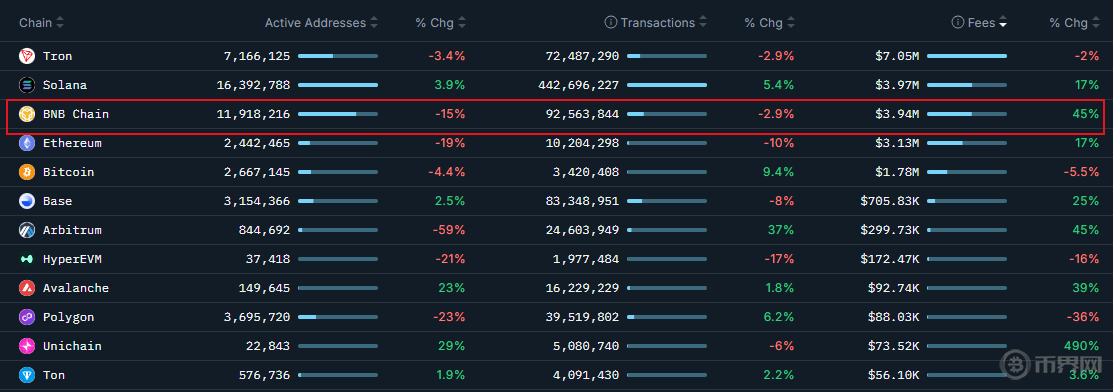Click Polygon fees change -36%

1082,317
